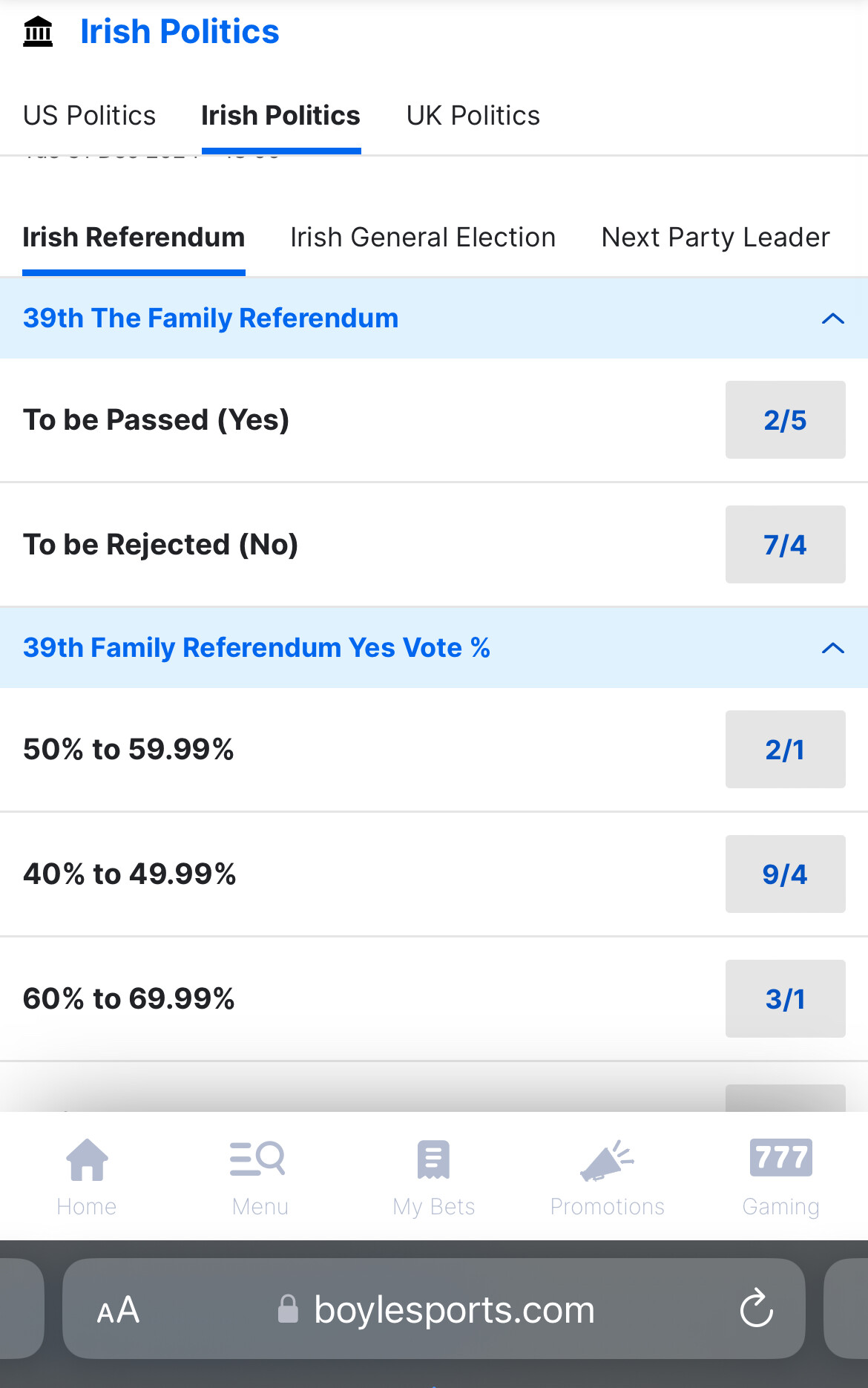This screenshot has height=1388, width=868.
Task: Tap the Promotions megaphone icon
Action: click(x=607, y=1161)
